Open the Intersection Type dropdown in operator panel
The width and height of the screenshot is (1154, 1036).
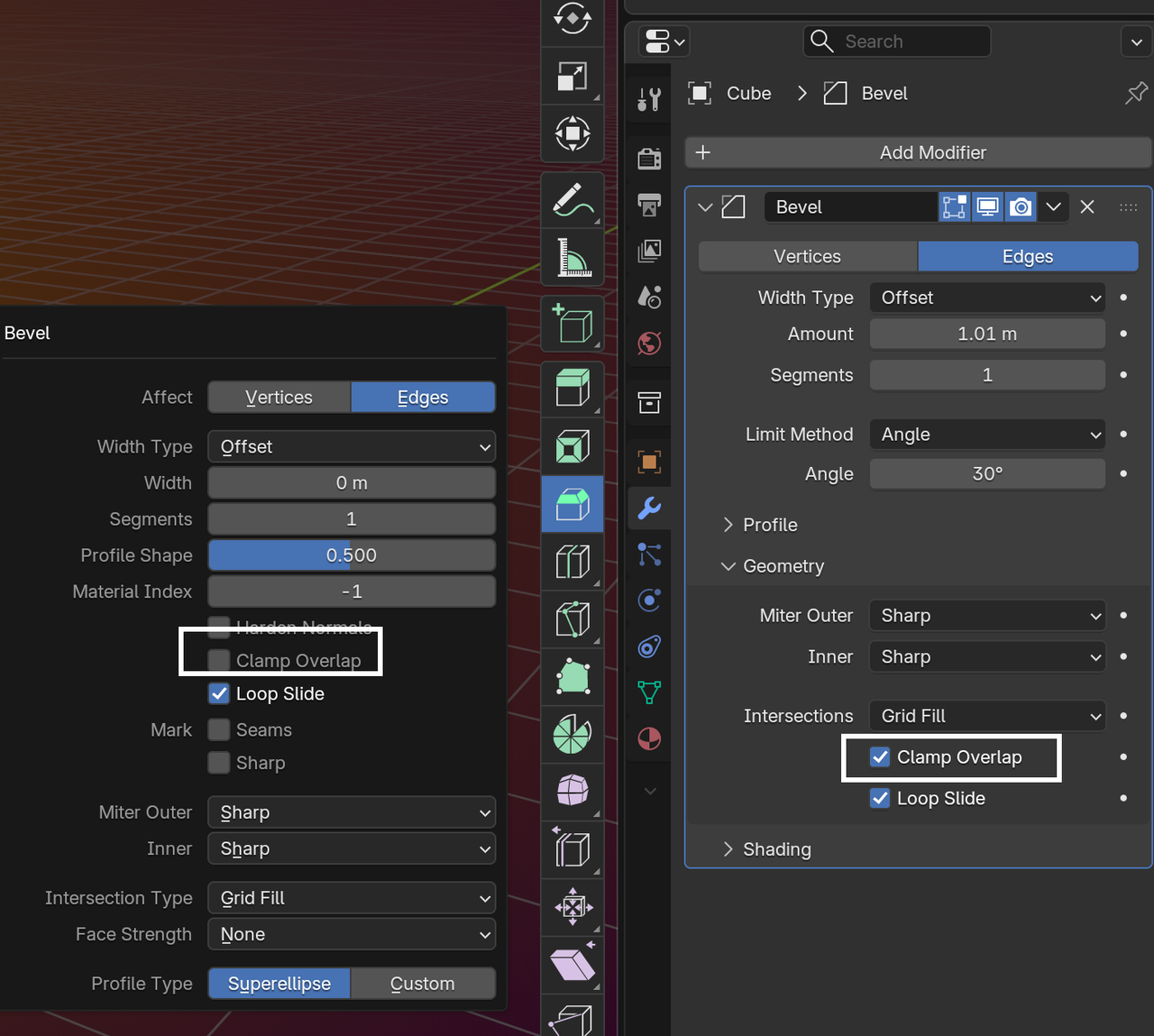tap(352, 898)
